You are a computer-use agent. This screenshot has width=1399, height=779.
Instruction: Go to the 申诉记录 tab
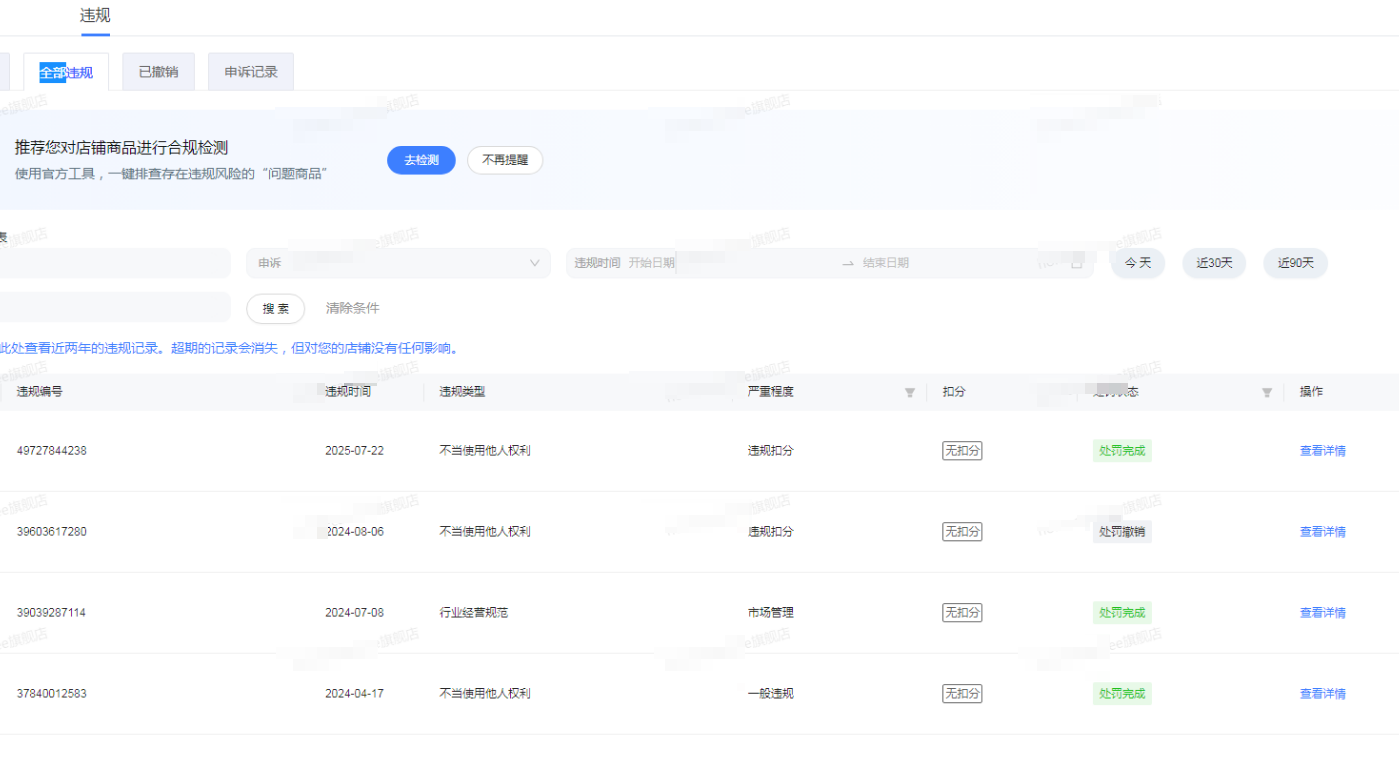251,72
